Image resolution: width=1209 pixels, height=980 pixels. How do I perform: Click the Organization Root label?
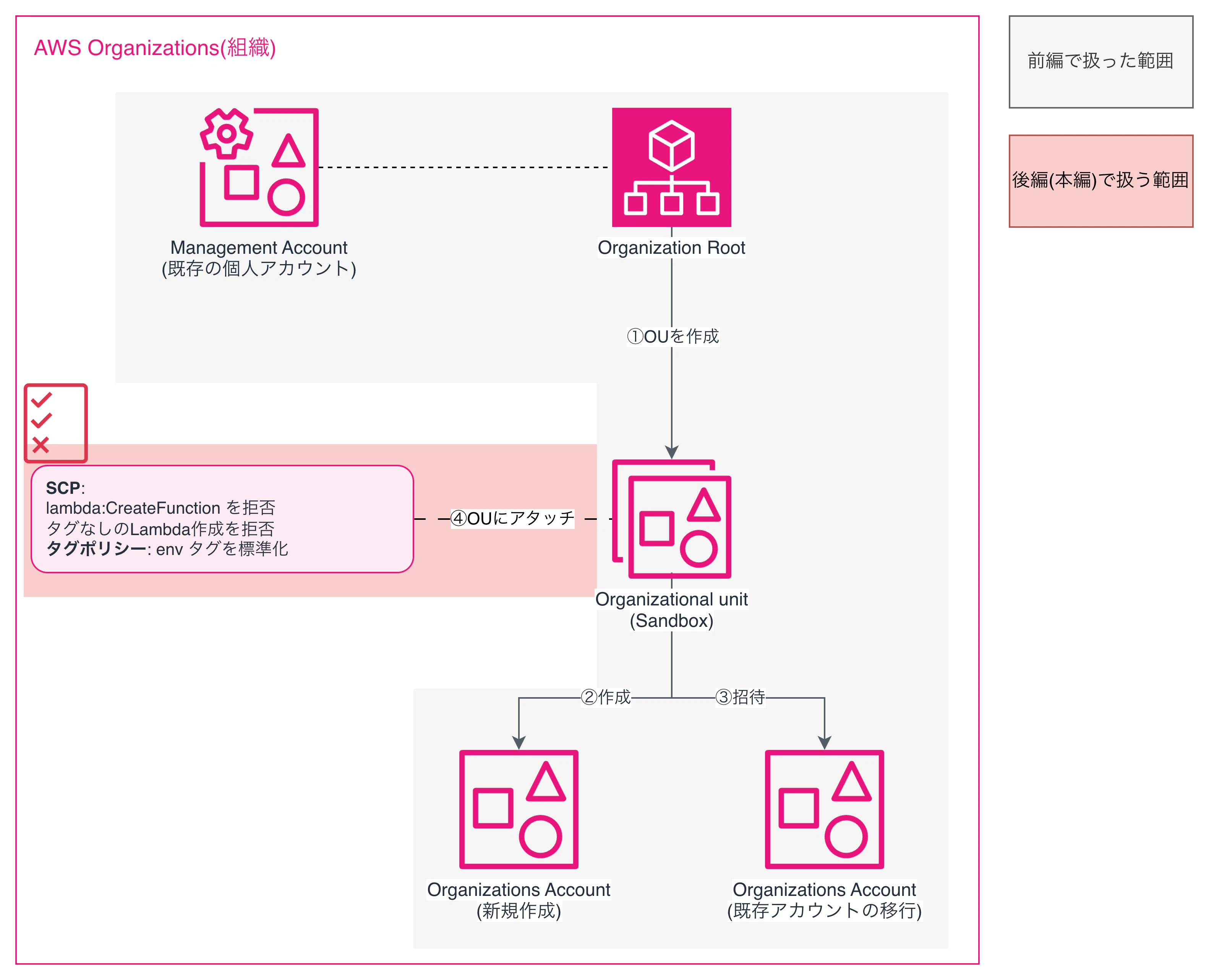671,247
